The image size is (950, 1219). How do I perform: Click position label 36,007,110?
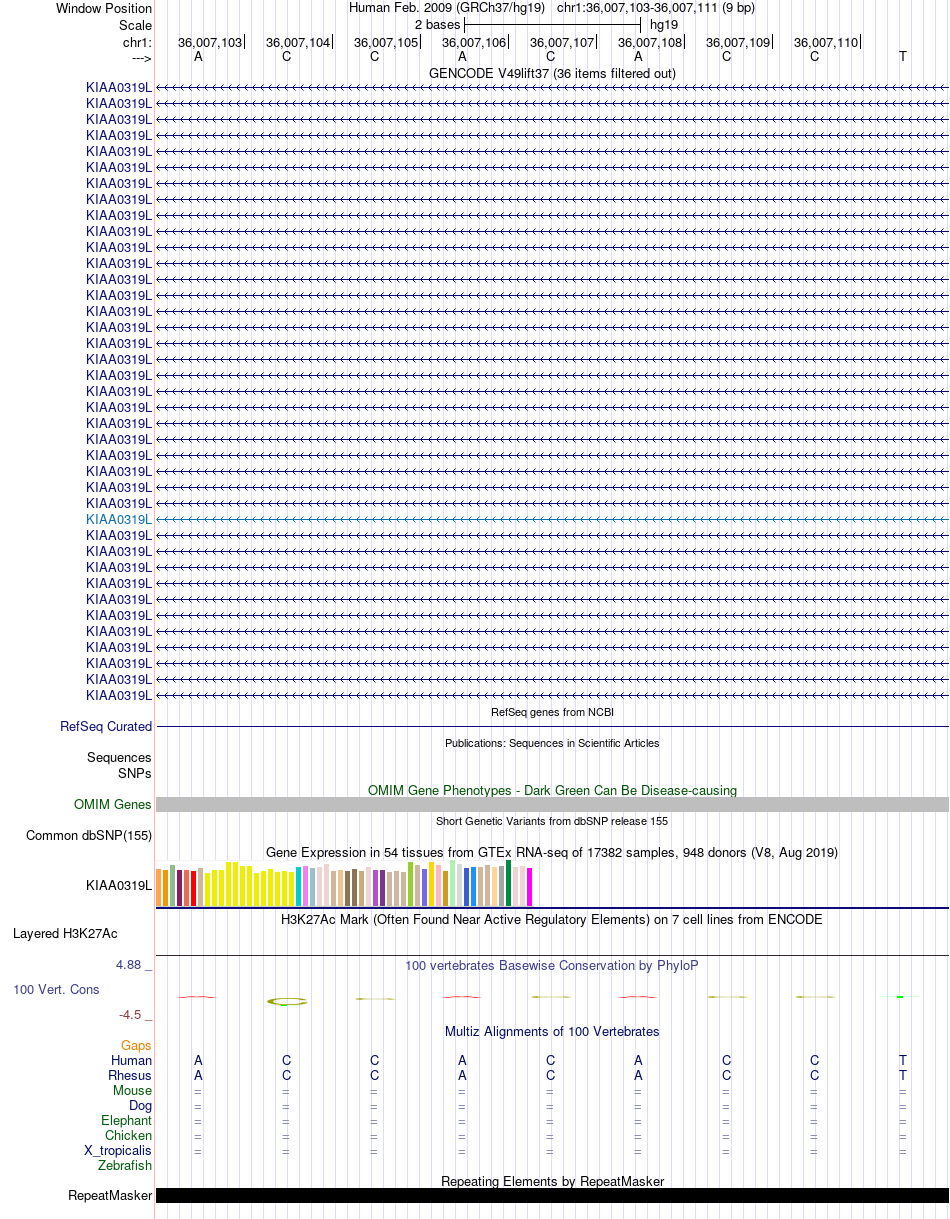[826, 42]
